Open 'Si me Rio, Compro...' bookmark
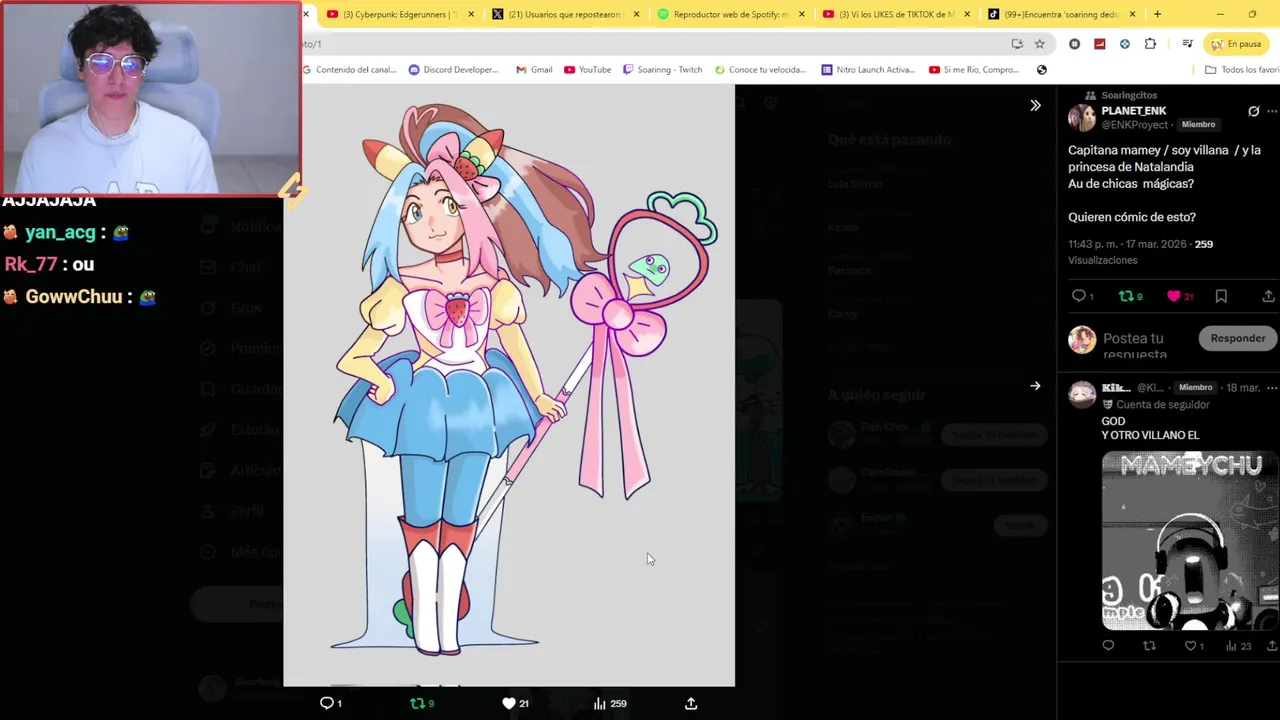This screenshot has width=1280, height=720. (974, 70)
